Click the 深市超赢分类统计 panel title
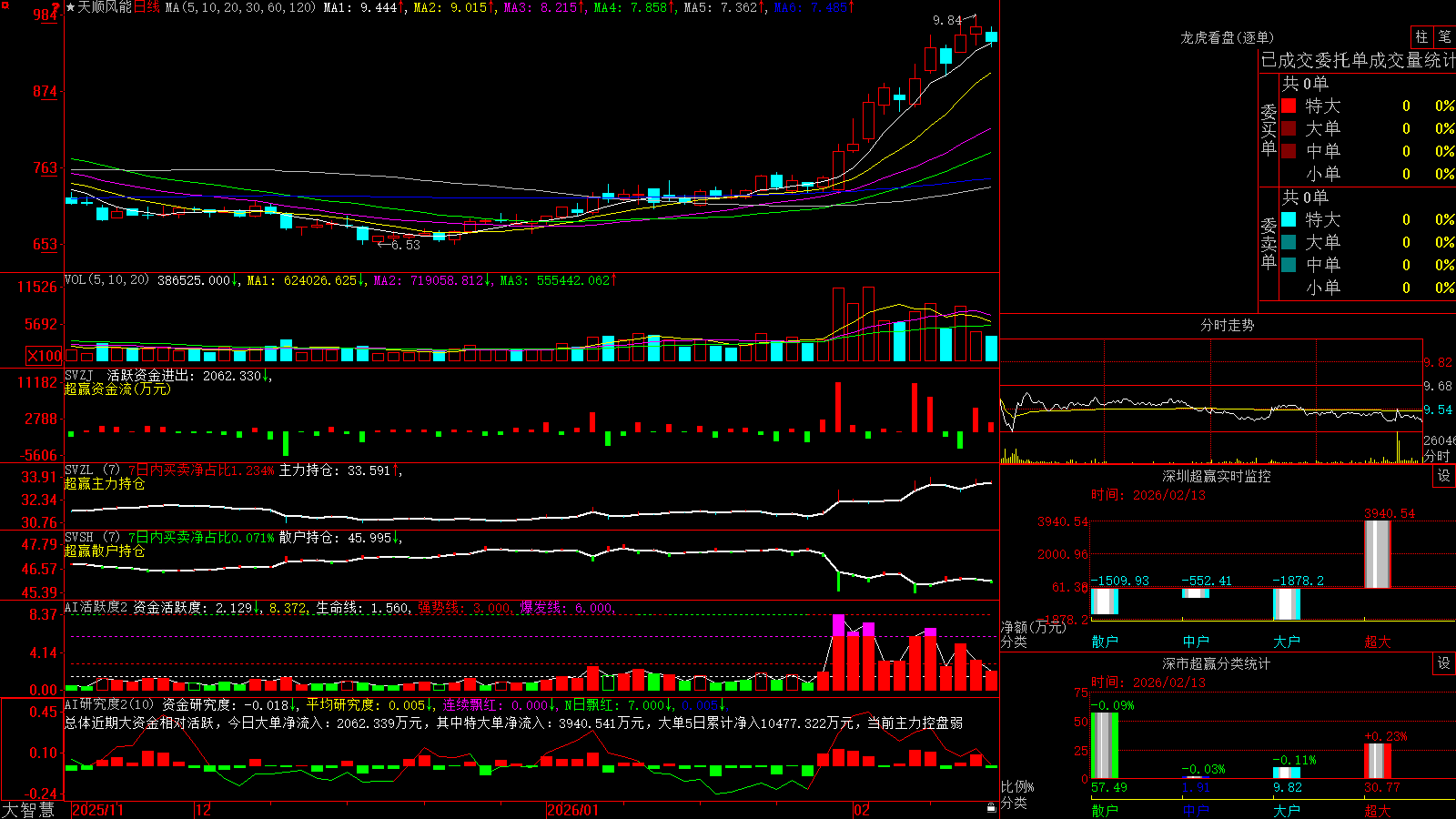This screenshot has height=819, width=1456. 1216,663
